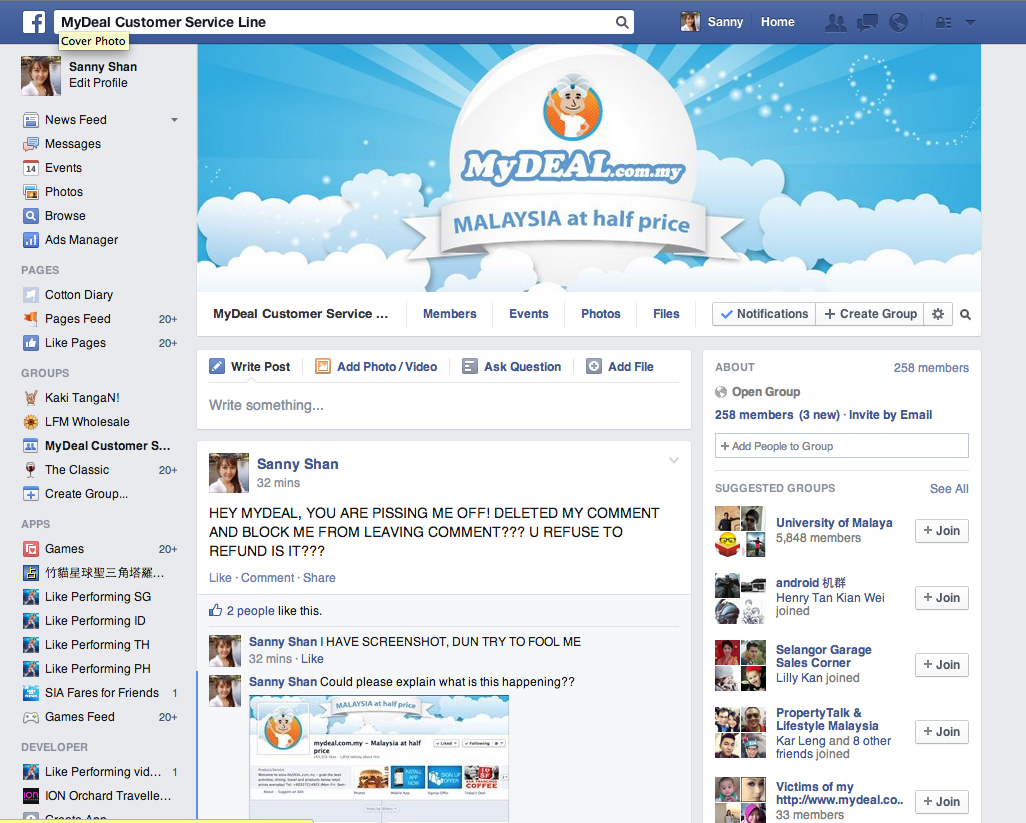This screenshot has height=823, width=1026.
Task: Select Ask Question option
Action: click(x=512, y=367)
